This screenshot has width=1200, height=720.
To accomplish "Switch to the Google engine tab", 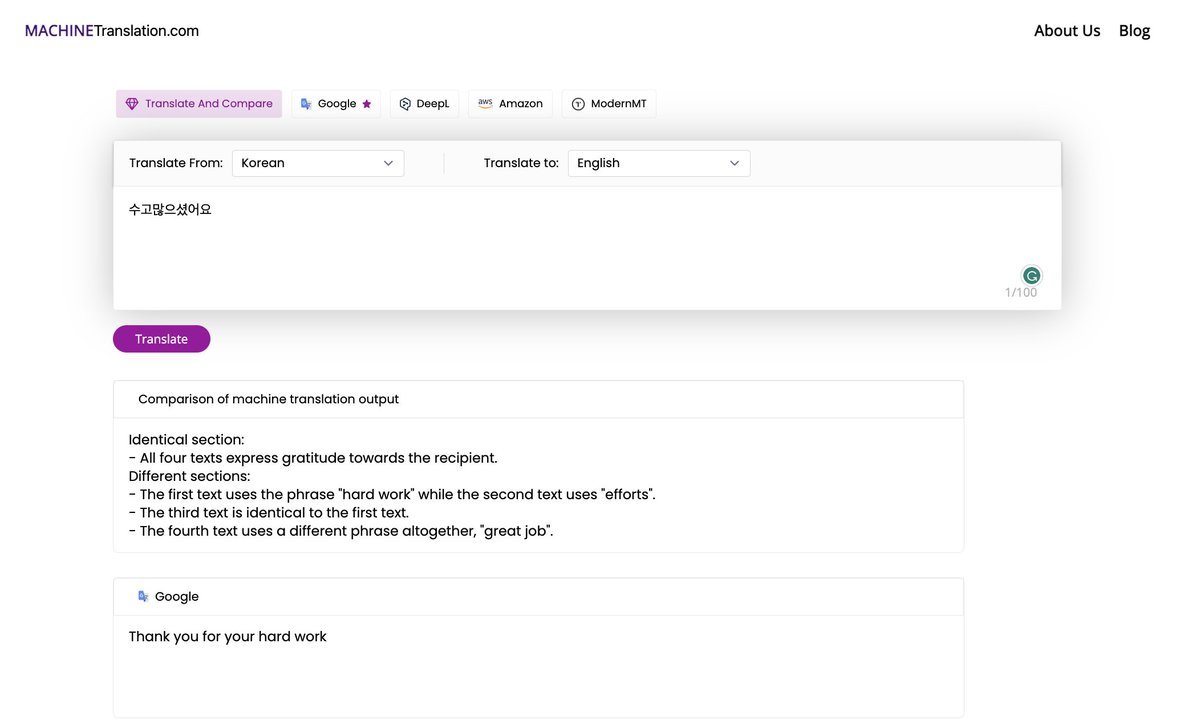I will (x=336, y=104).
